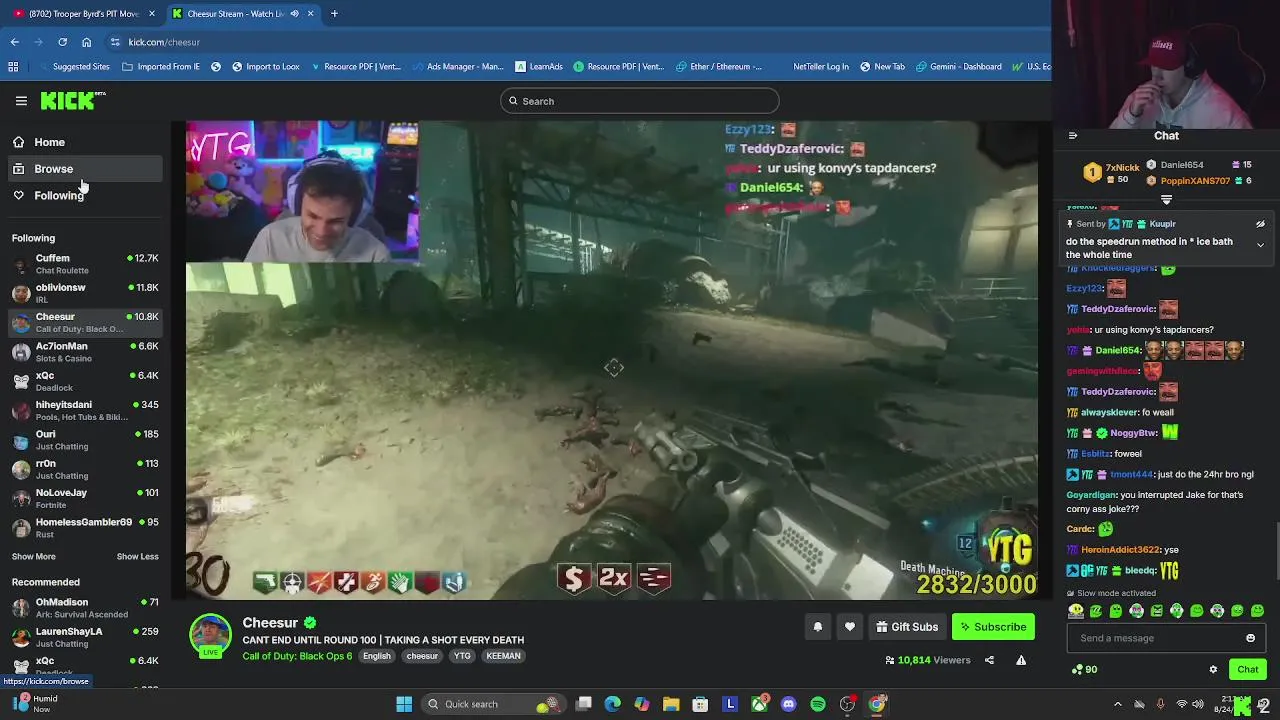Click the English tag

point(377,656)
